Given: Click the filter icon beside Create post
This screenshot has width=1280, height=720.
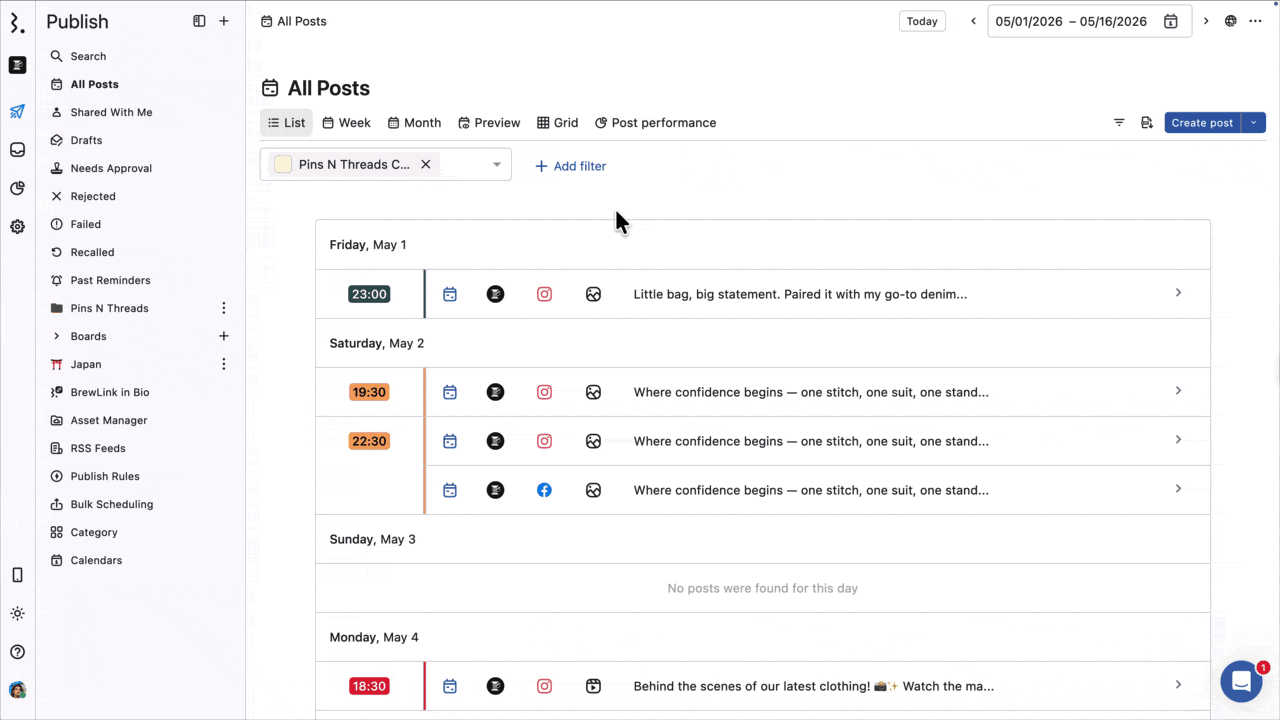Looking at the screenshot, I should pyautogui.click(x=1119, y=123).
